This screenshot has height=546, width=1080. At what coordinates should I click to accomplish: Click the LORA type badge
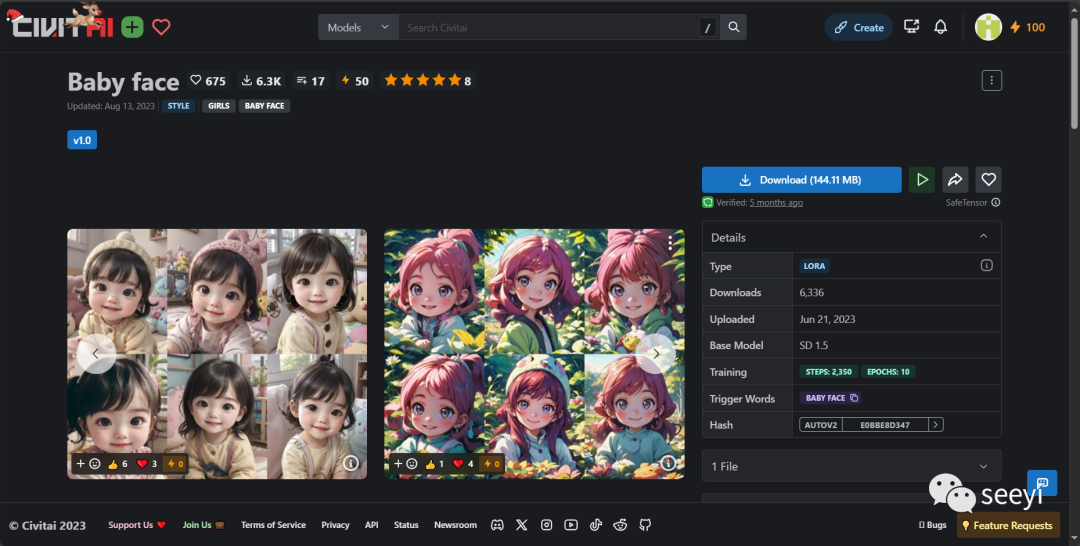[814, 266]
